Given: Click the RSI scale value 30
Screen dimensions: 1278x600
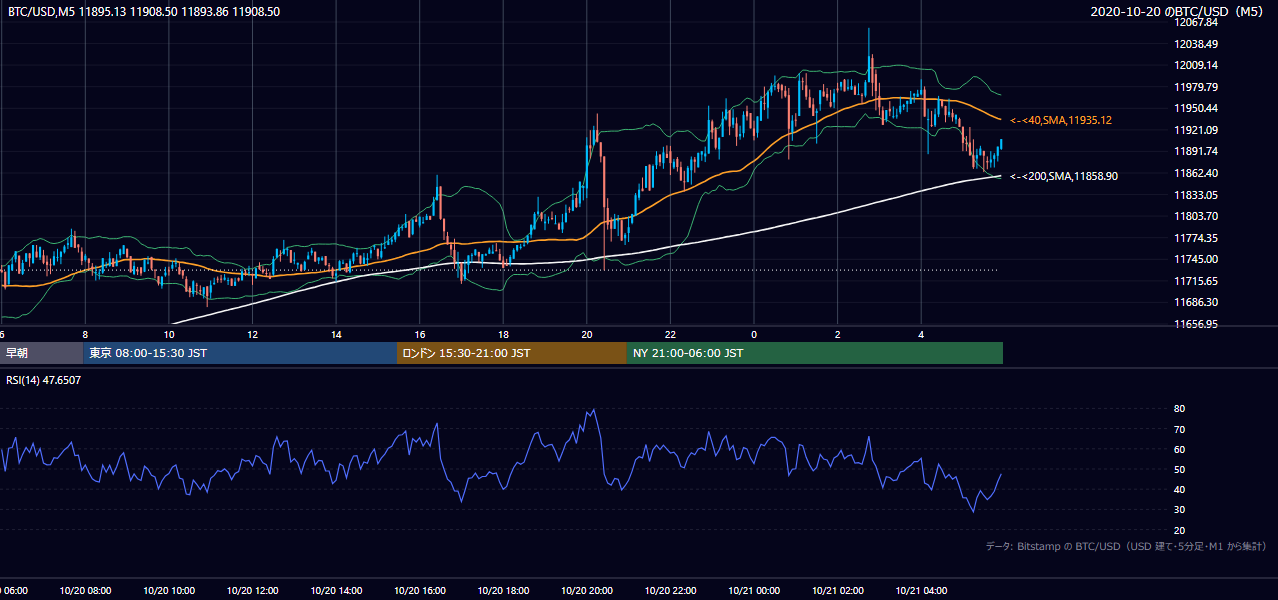Looking at the screenshot, I should (x=1179, y=510).
